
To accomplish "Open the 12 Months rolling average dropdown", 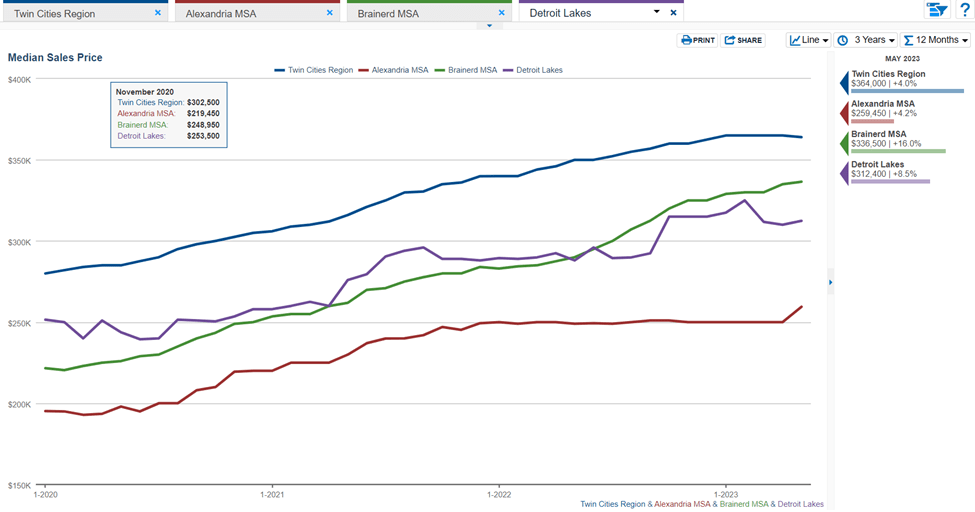I will 935,40.
